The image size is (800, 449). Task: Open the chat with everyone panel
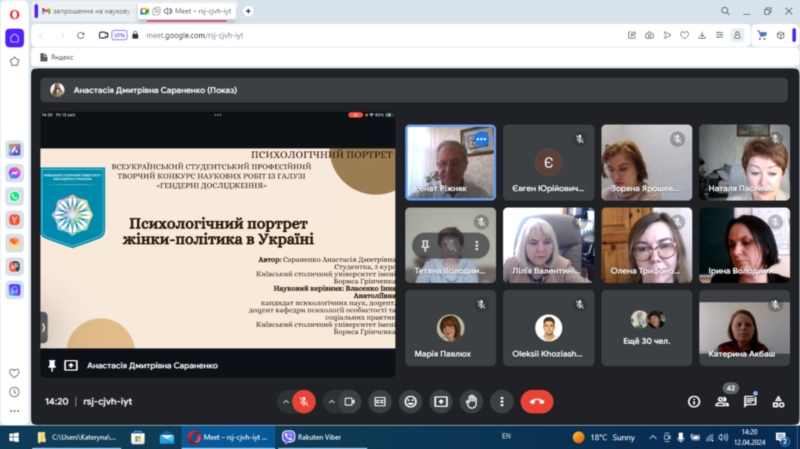[x=750, y=401]
